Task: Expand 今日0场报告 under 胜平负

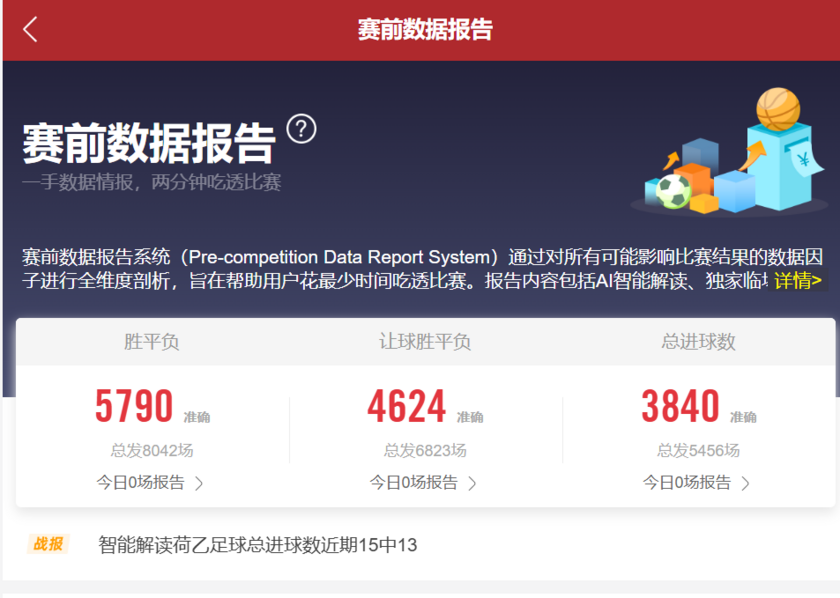Action: point(151,483)
